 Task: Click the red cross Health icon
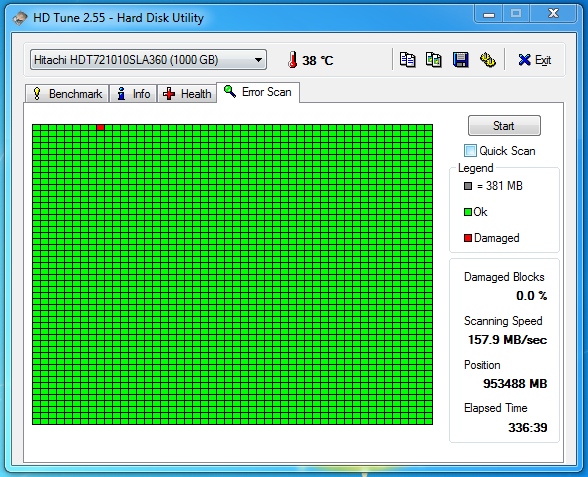pos(169,94)
